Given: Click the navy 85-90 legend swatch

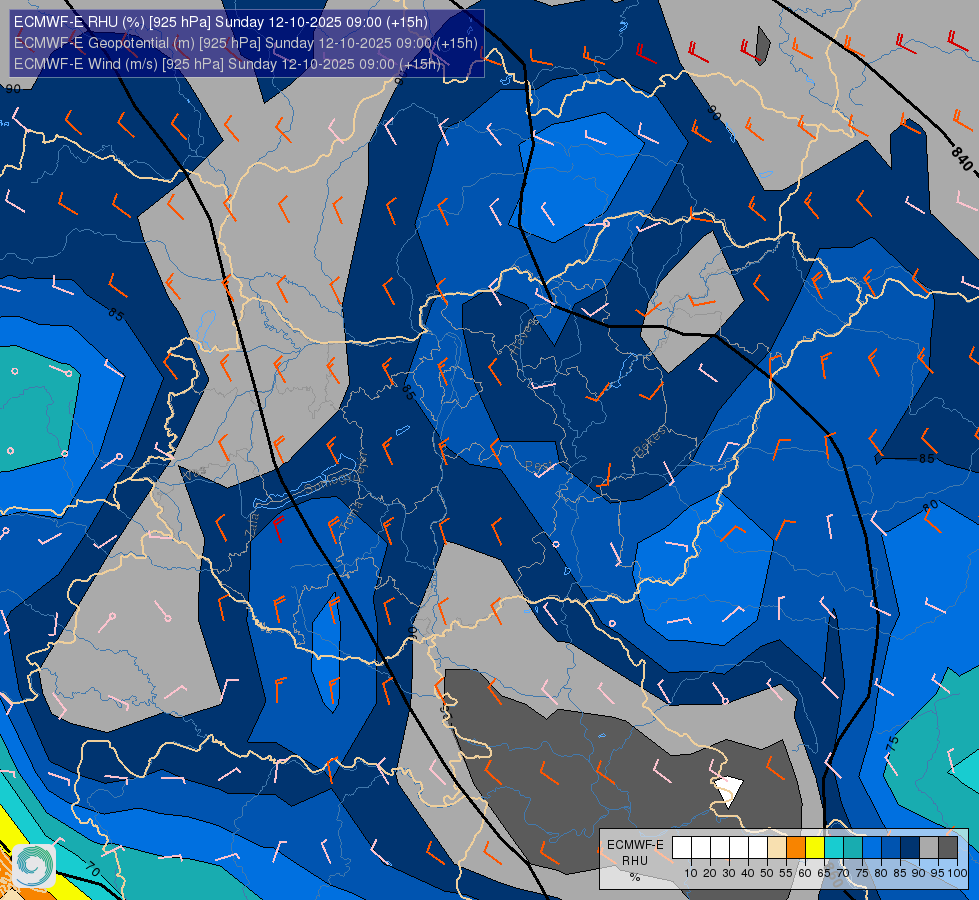Looking at the screenshot, I should (910, 848).
